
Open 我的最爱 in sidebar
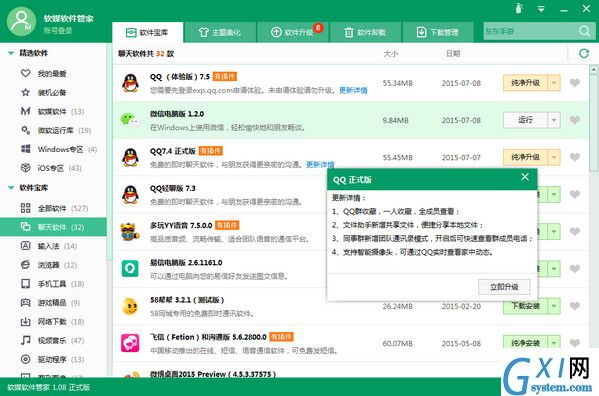point(53,73)
